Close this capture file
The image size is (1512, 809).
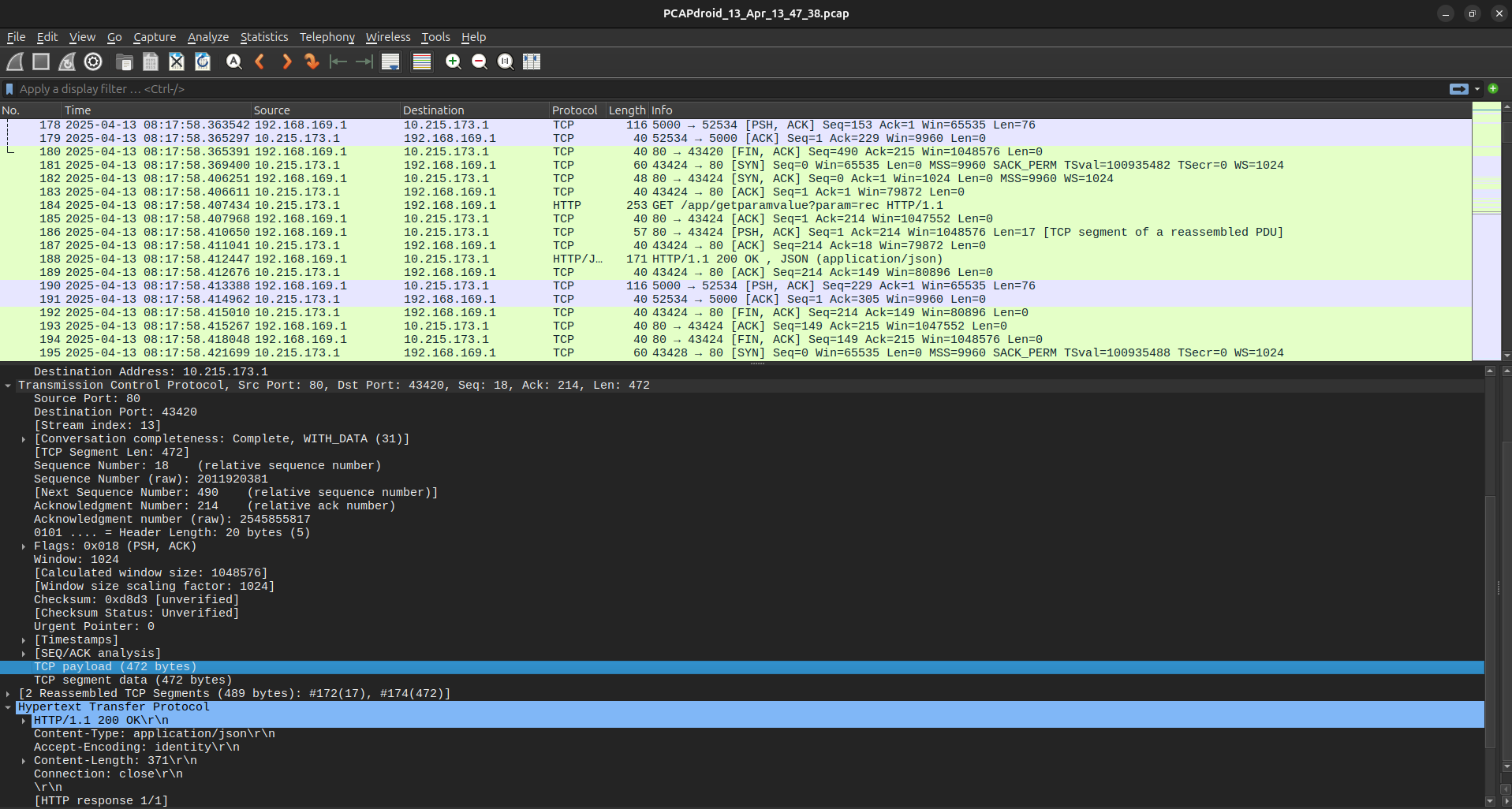pyautogui.click(x=177, y=62)
